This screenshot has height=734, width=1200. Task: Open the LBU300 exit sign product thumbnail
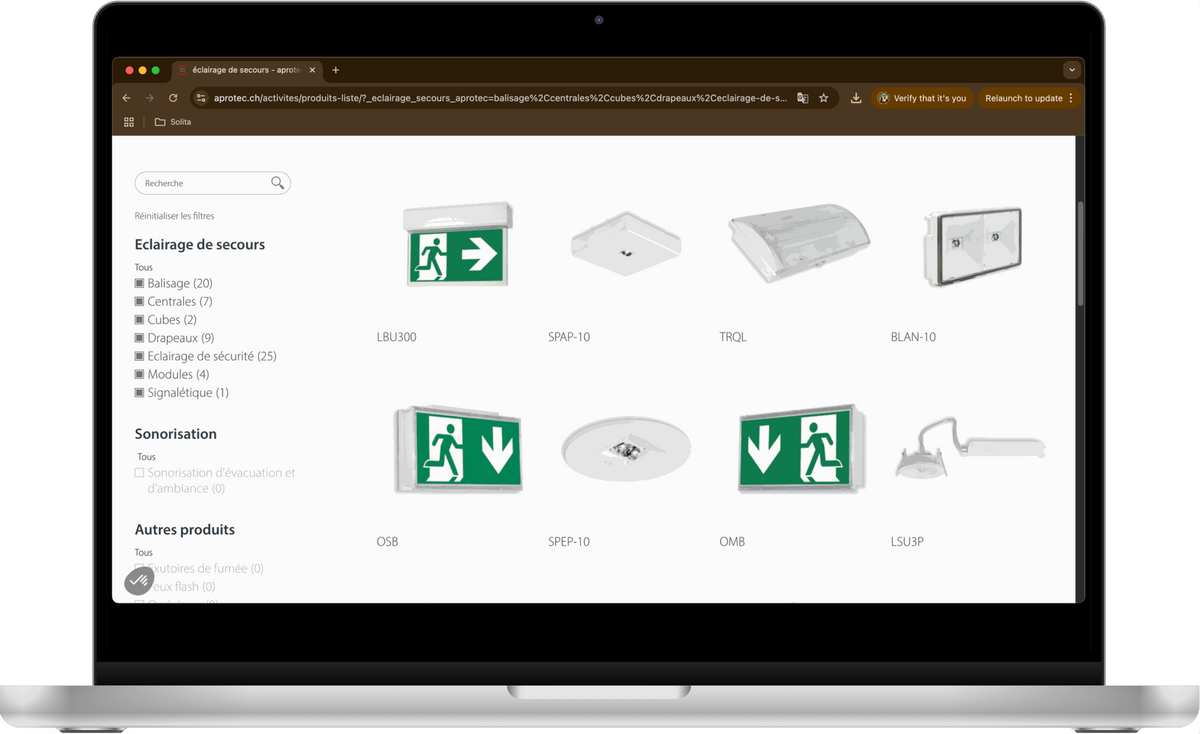(458, 247)
